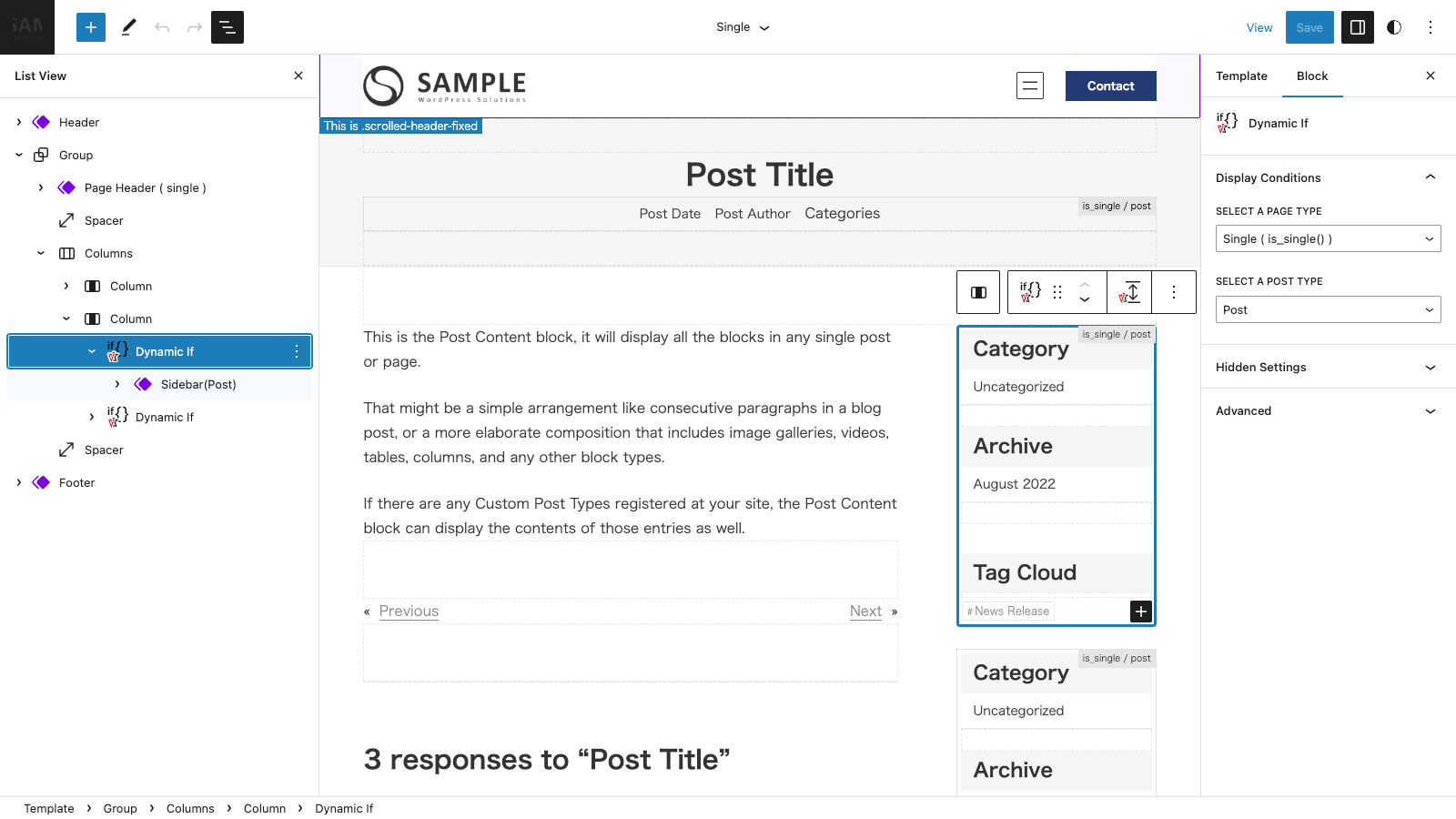Move the block down using the down arrow

[x=1085, y=300]
